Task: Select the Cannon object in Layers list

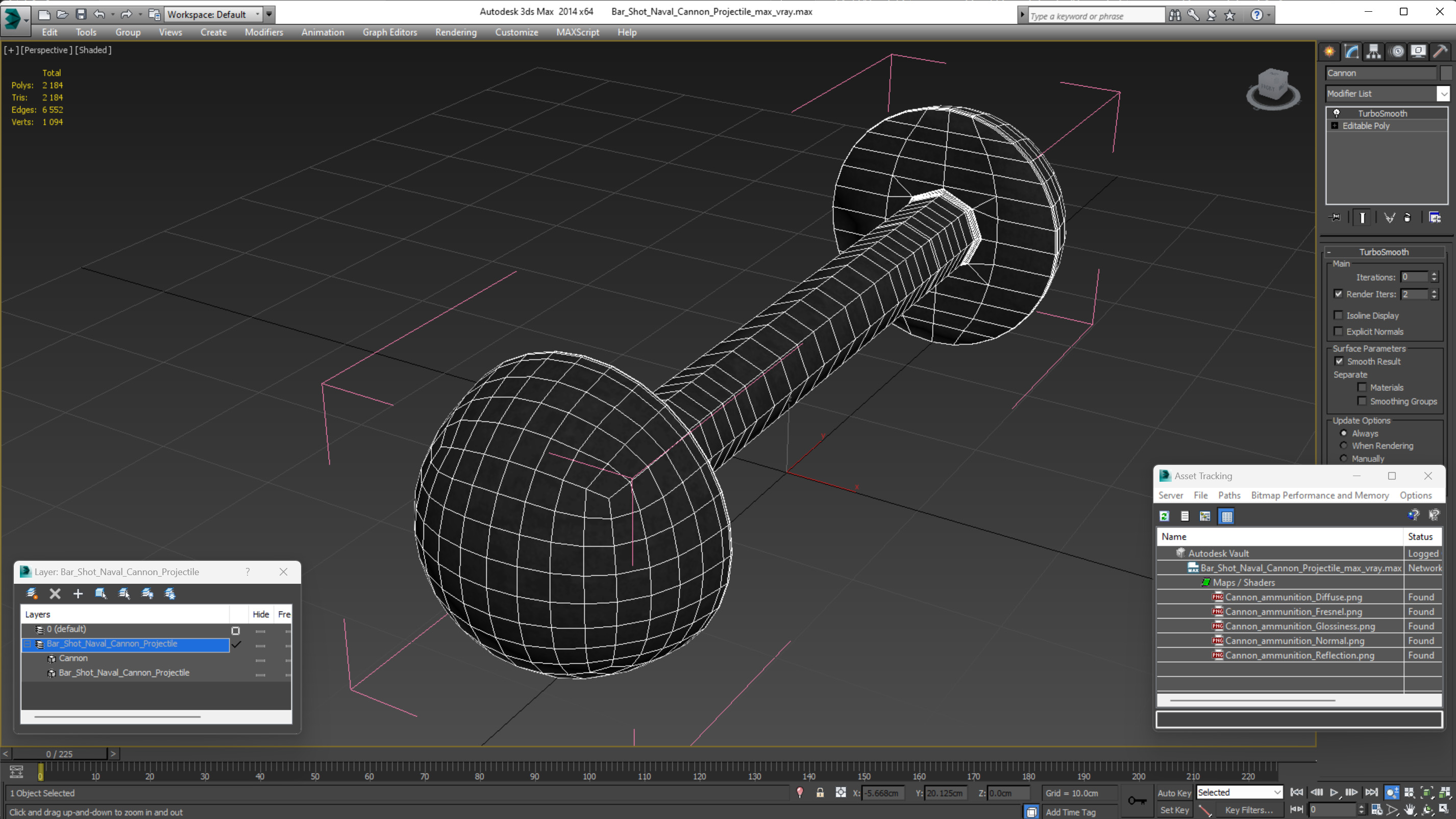Action: coord(73,658)
